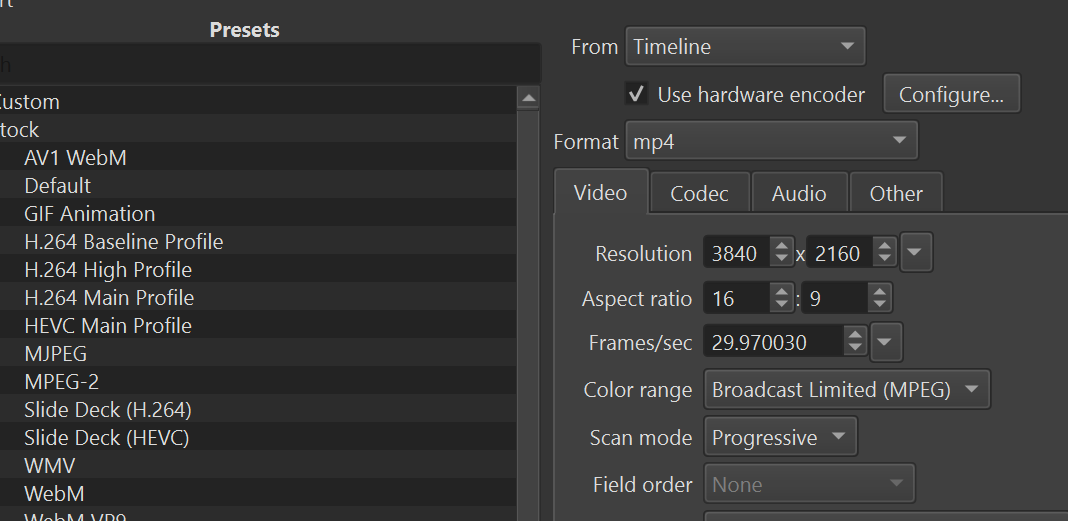This screenshot has height=521, width=1068.
Task: Change the Scan mode Progressive dropdown
Action: pyautogui.click(x=780, y=438)
